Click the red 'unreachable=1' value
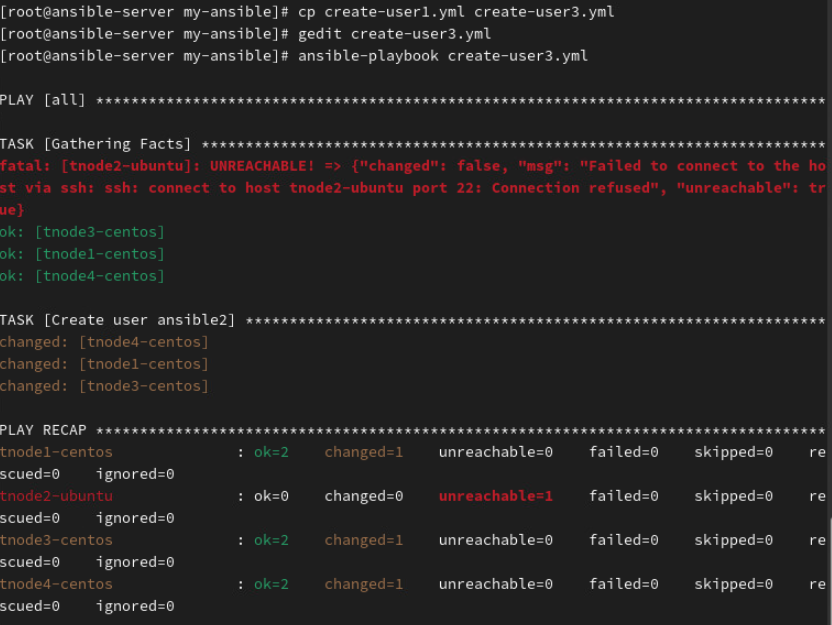Image resolution: width=832 pixels, height=625 pixels. (496, 496)
